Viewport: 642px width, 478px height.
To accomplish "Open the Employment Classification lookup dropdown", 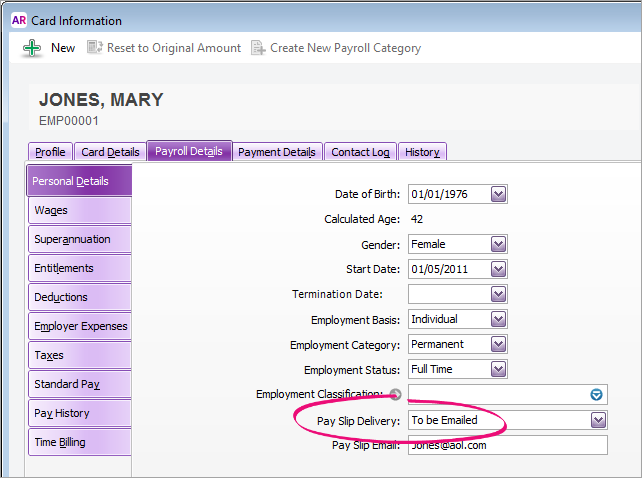I will (598, 395).
